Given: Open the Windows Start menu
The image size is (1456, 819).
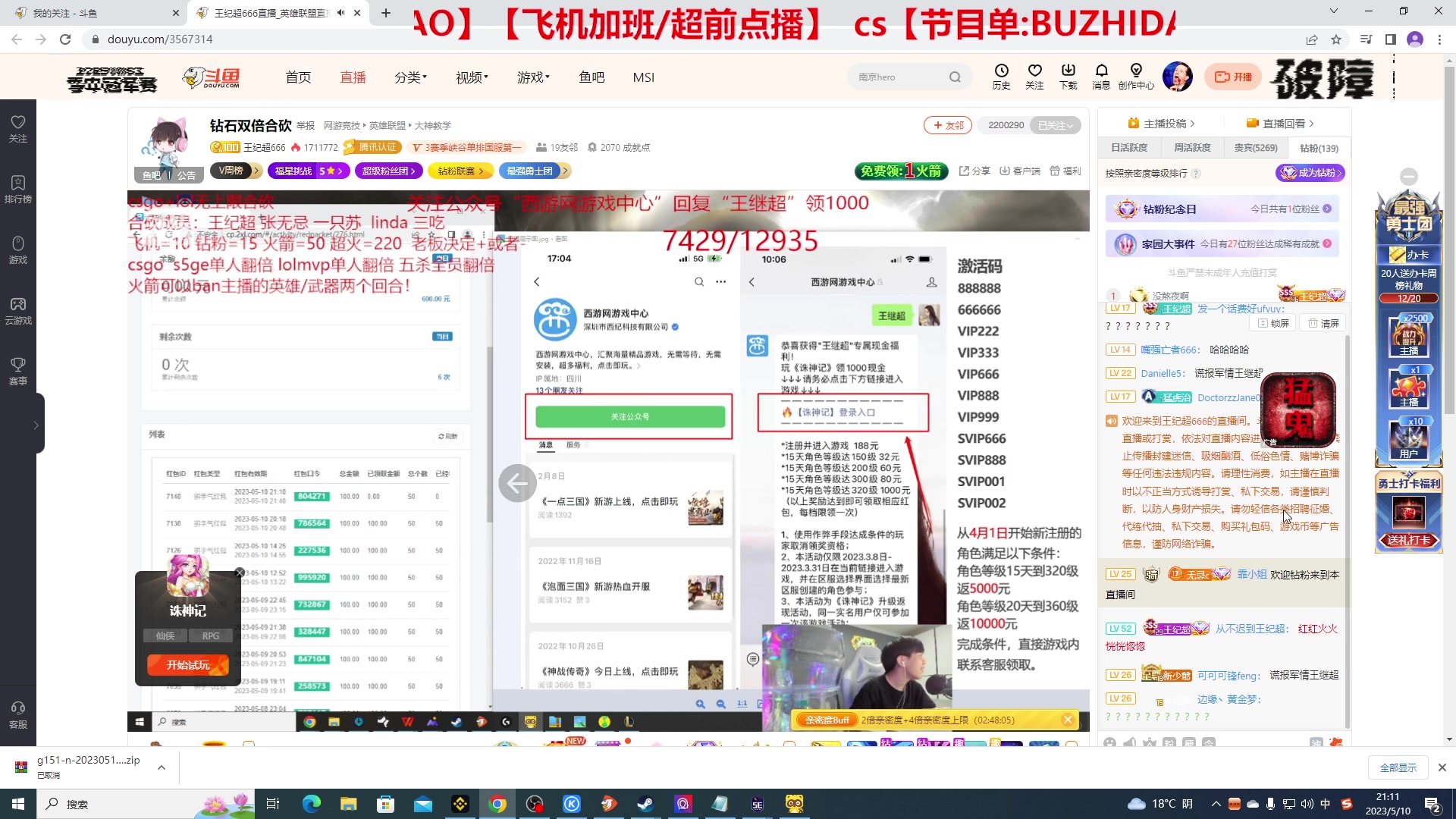Looking at the screenshot, I should [x=18, y=804].
